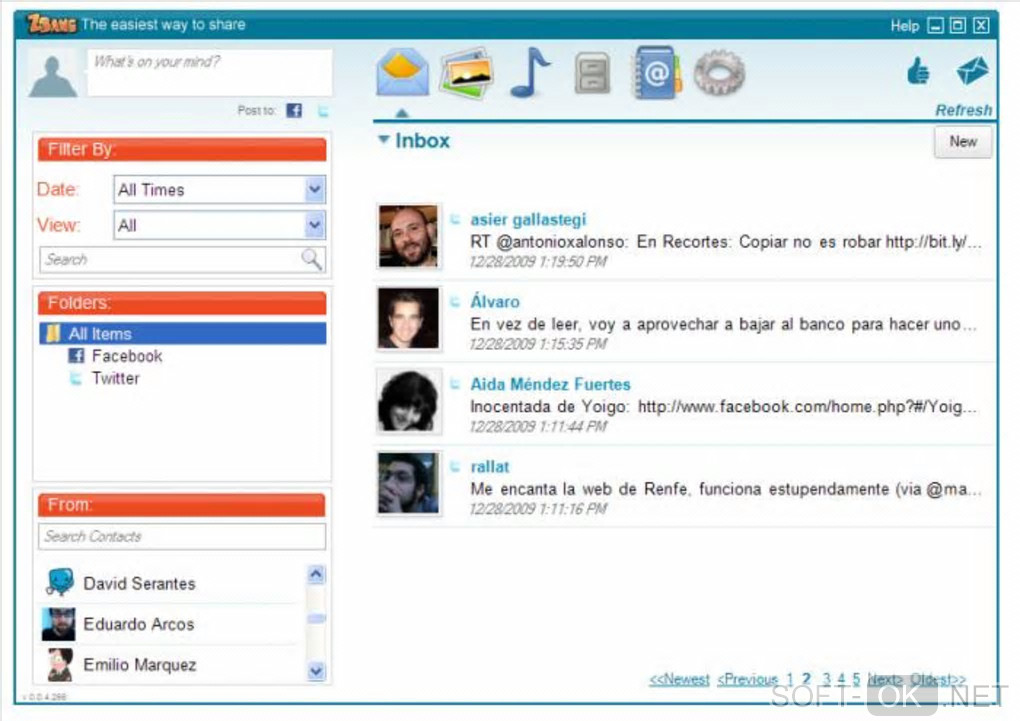Open the Date filter dropdown
This screenshot has width=1020, height=721.
(315, 190)
